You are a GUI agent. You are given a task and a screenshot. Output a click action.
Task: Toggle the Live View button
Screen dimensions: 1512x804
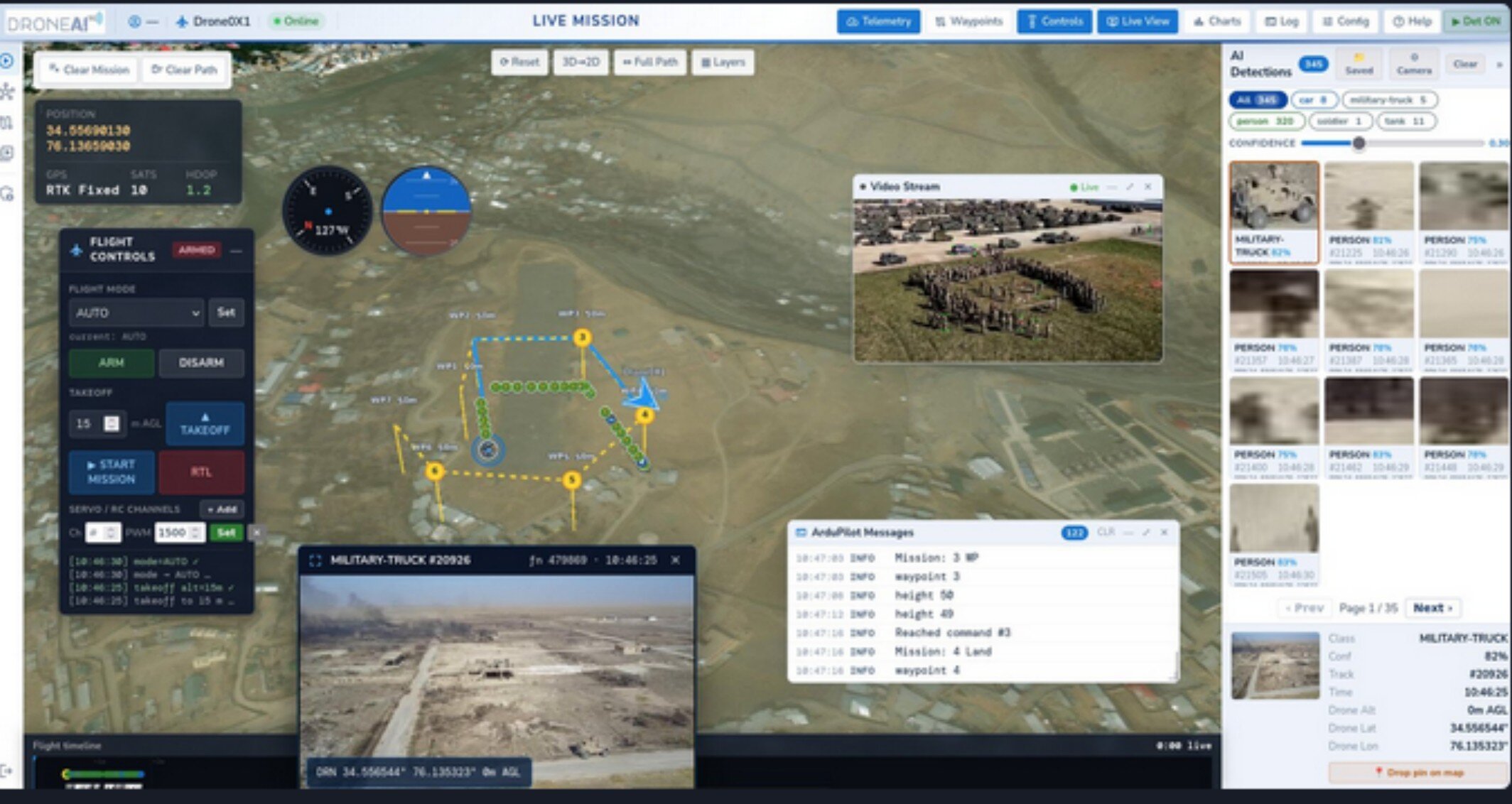click(x=1138, y=21)
